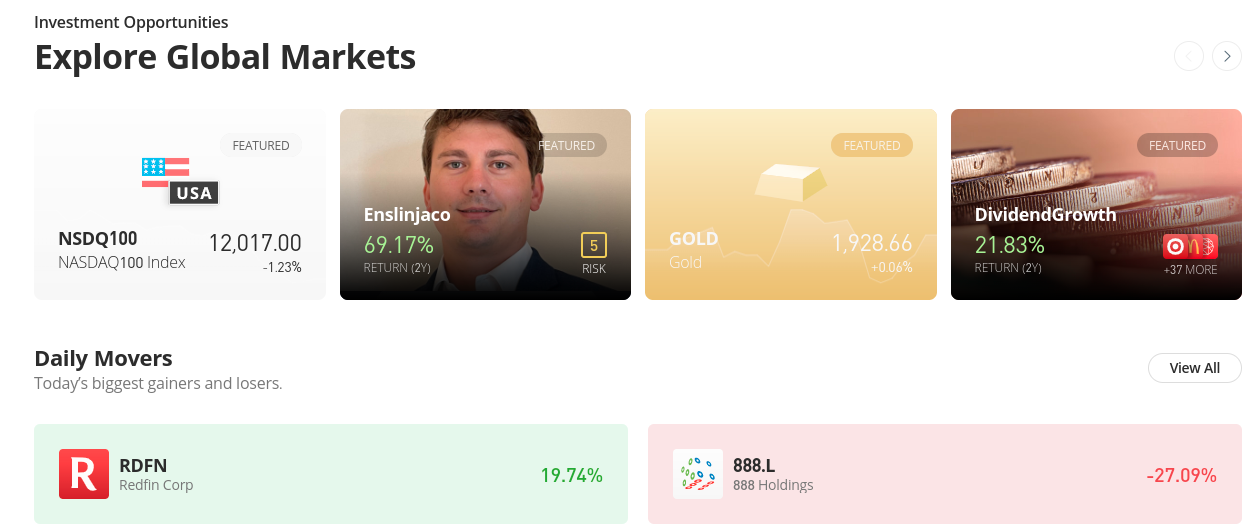Click the previous carousel arrow

click(1188, 56)
